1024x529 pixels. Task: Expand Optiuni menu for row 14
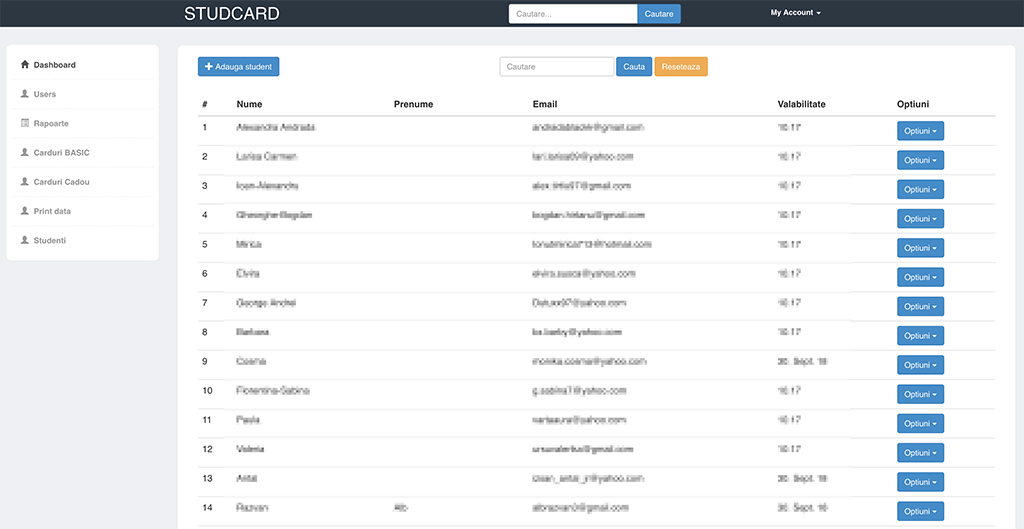click(x=920, y=511)
